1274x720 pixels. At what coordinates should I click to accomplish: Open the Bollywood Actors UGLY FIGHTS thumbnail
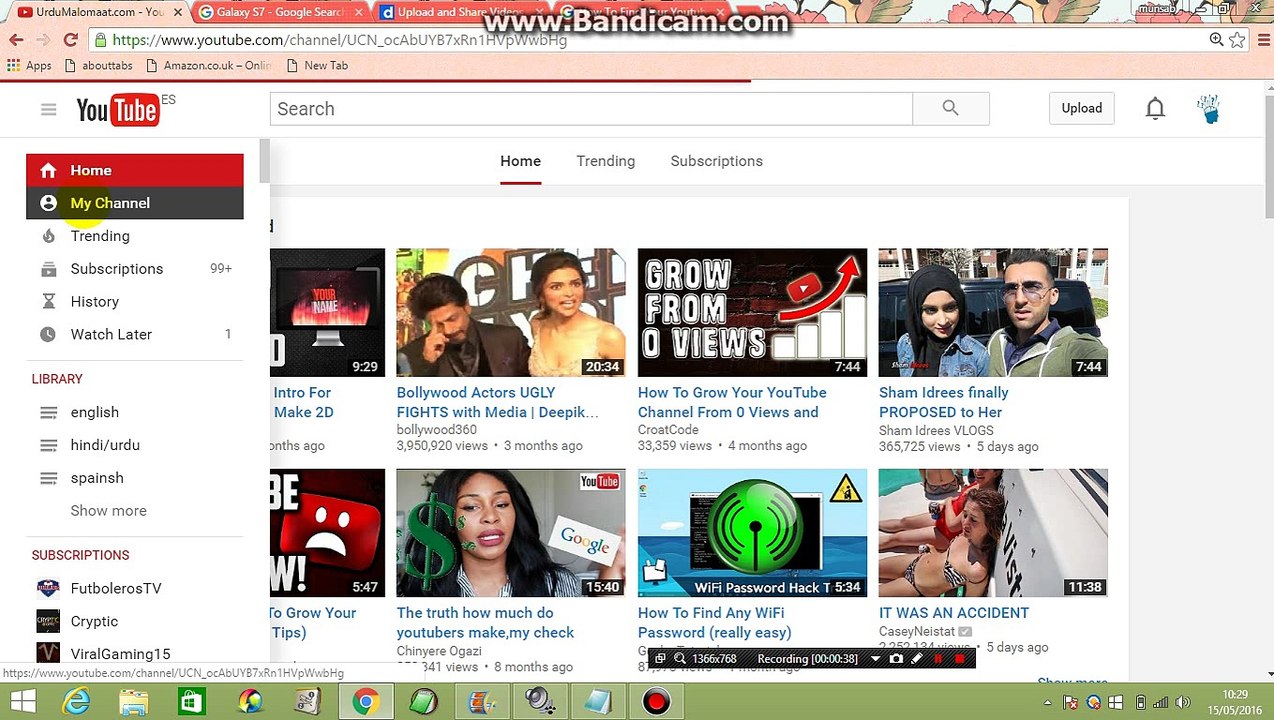pos(511,313)
